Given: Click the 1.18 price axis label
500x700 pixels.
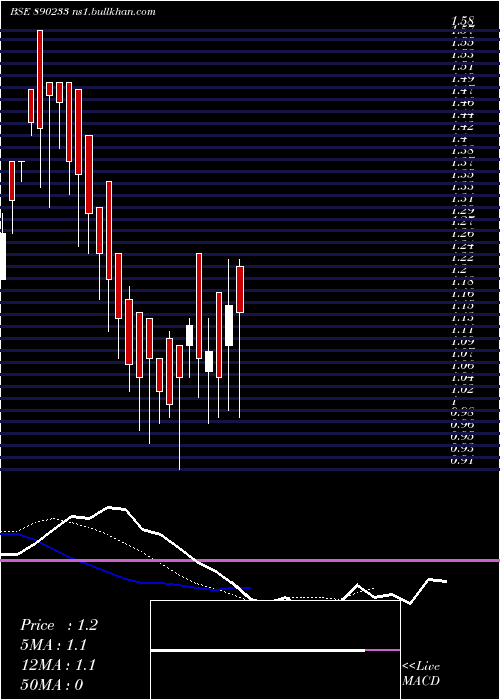Looking at the screenshot, I should click(463, 282).
